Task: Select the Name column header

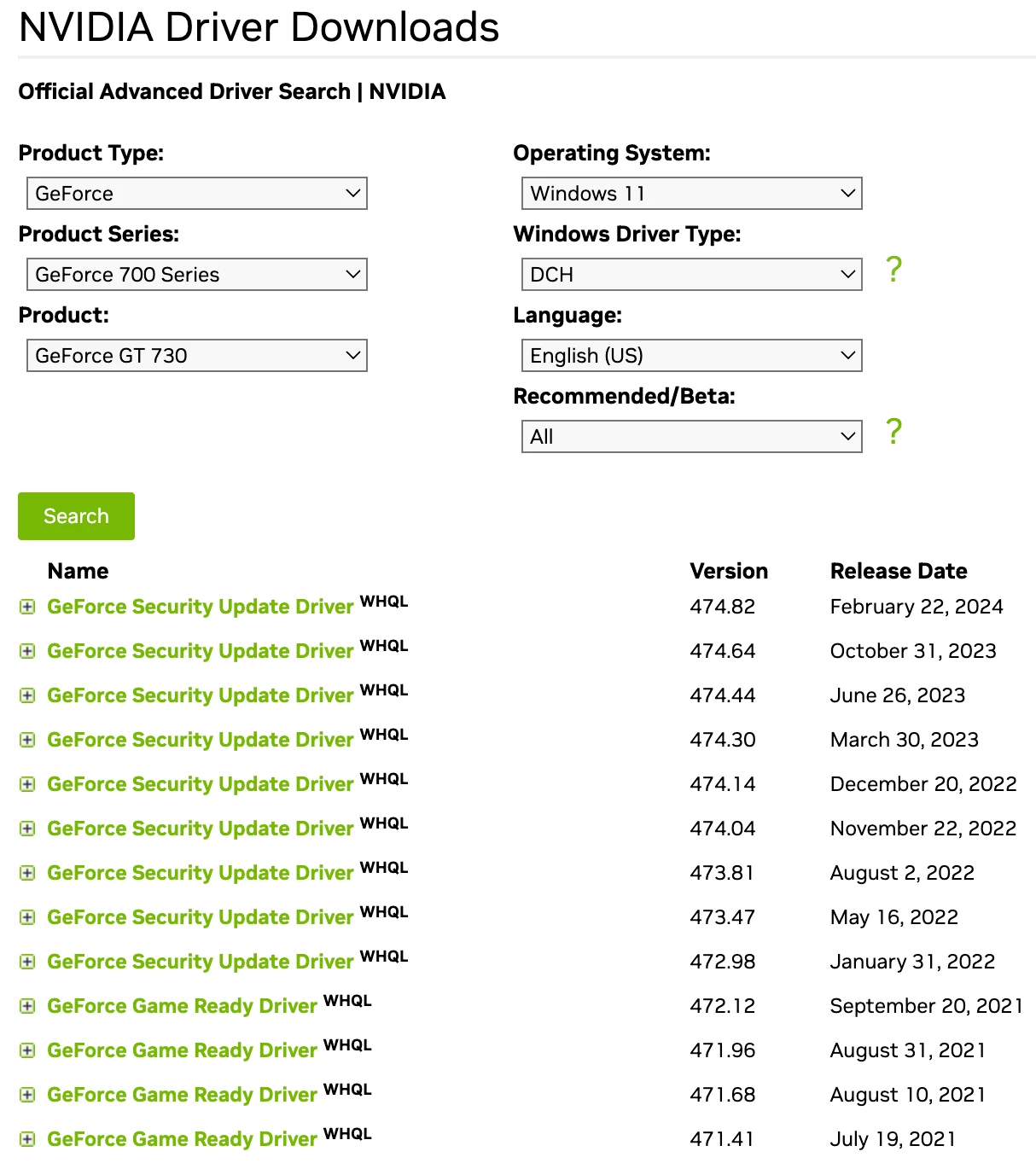Action: click(x=78, y=571)
